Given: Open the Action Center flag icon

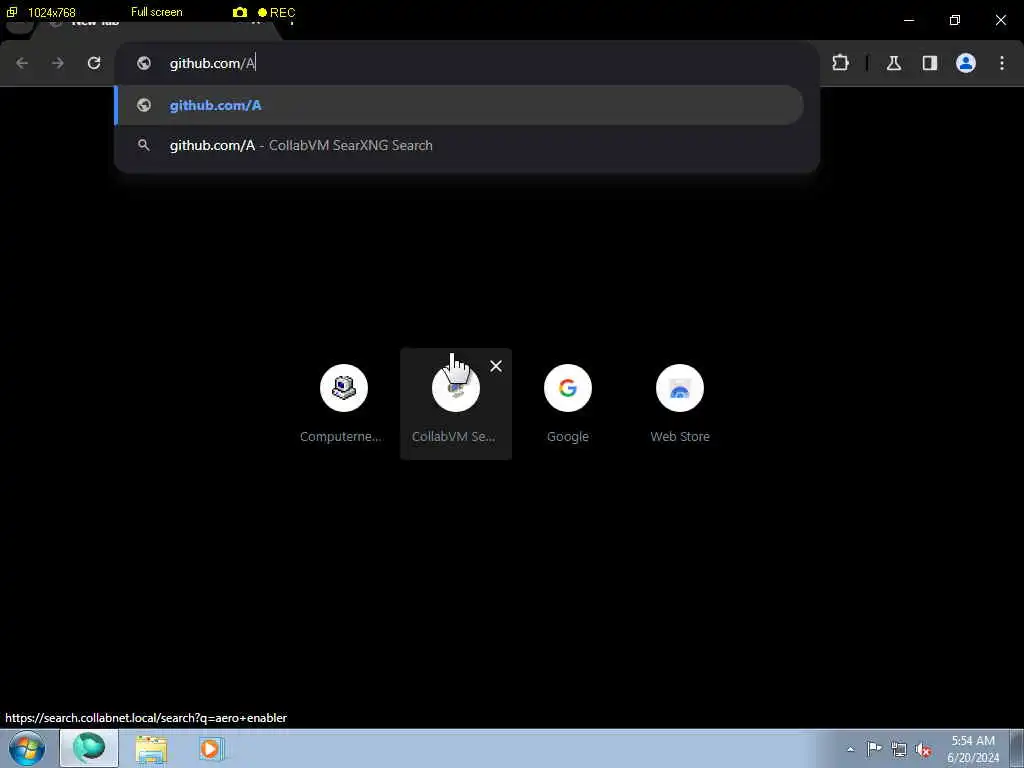Looking at the screenshot, I should (x=874, y=749).
